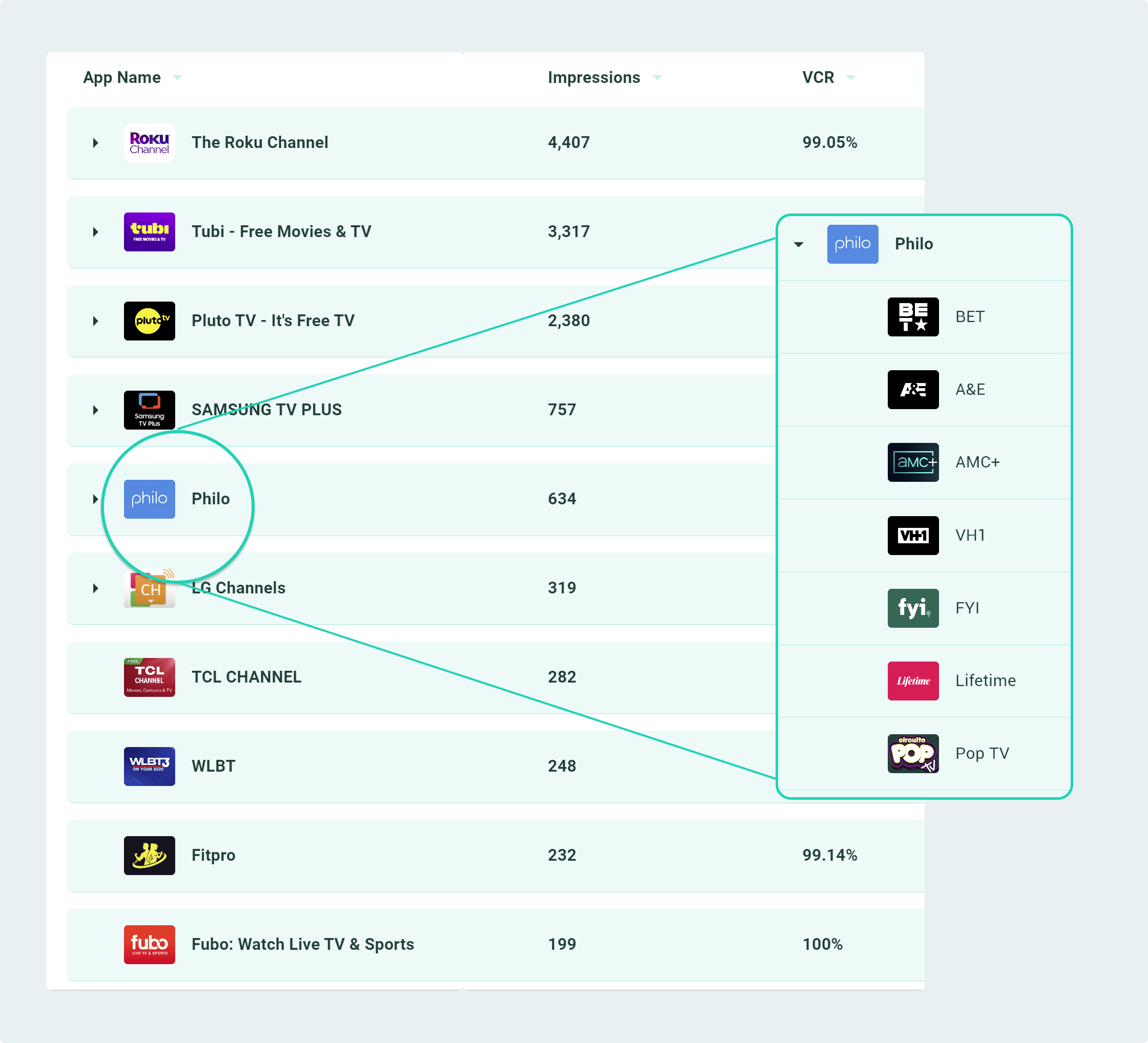The width and height of the screenshot is (1148, 1043).
Task: Click The Roku Channel logo icon
Action: (x=149, y=143)
